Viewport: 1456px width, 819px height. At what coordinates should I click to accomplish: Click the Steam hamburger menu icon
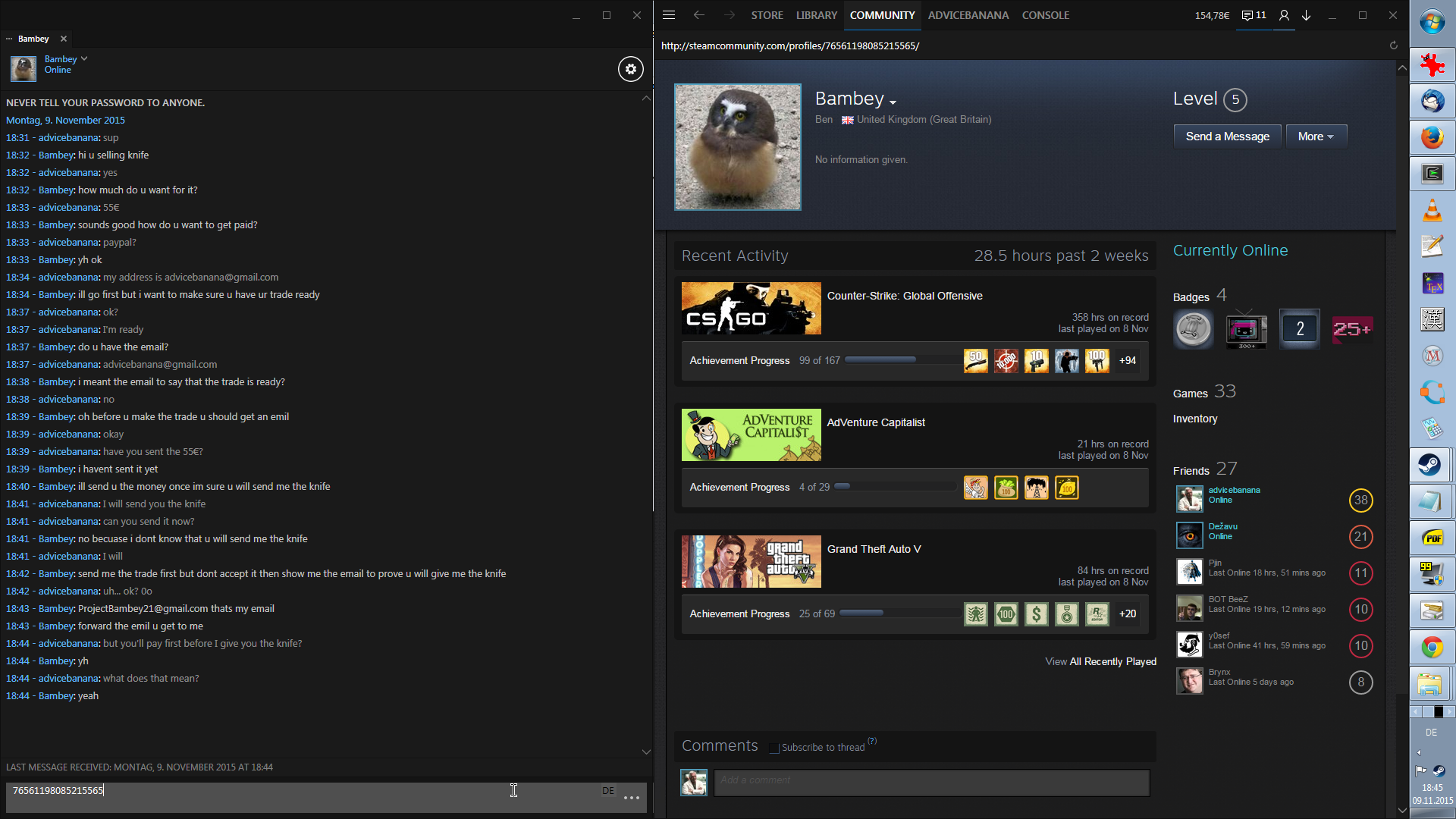668,15
